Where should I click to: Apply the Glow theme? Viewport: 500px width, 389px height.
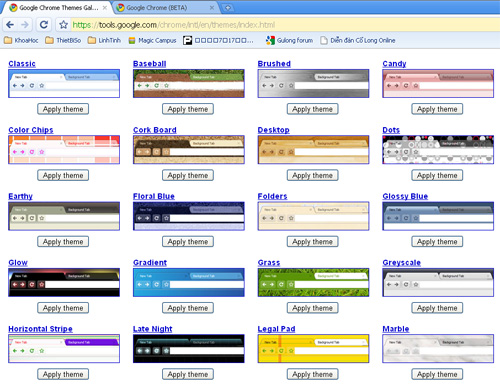pos(63,308)
